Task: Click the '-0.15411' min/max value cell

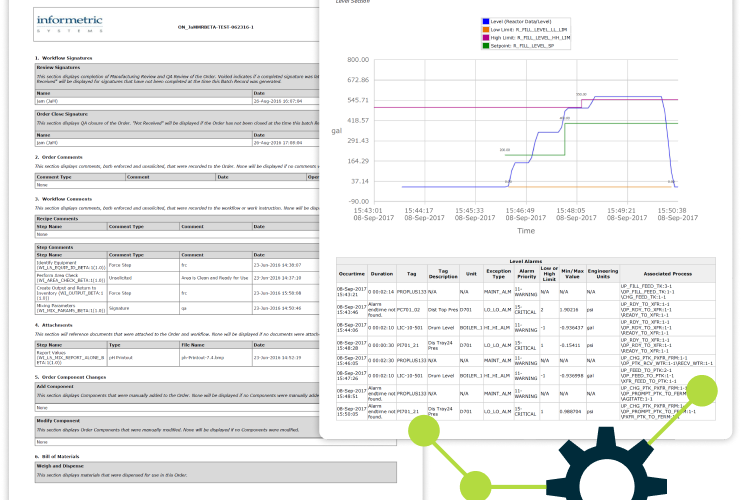Action: pyautogui.click(x=572, y=345)
